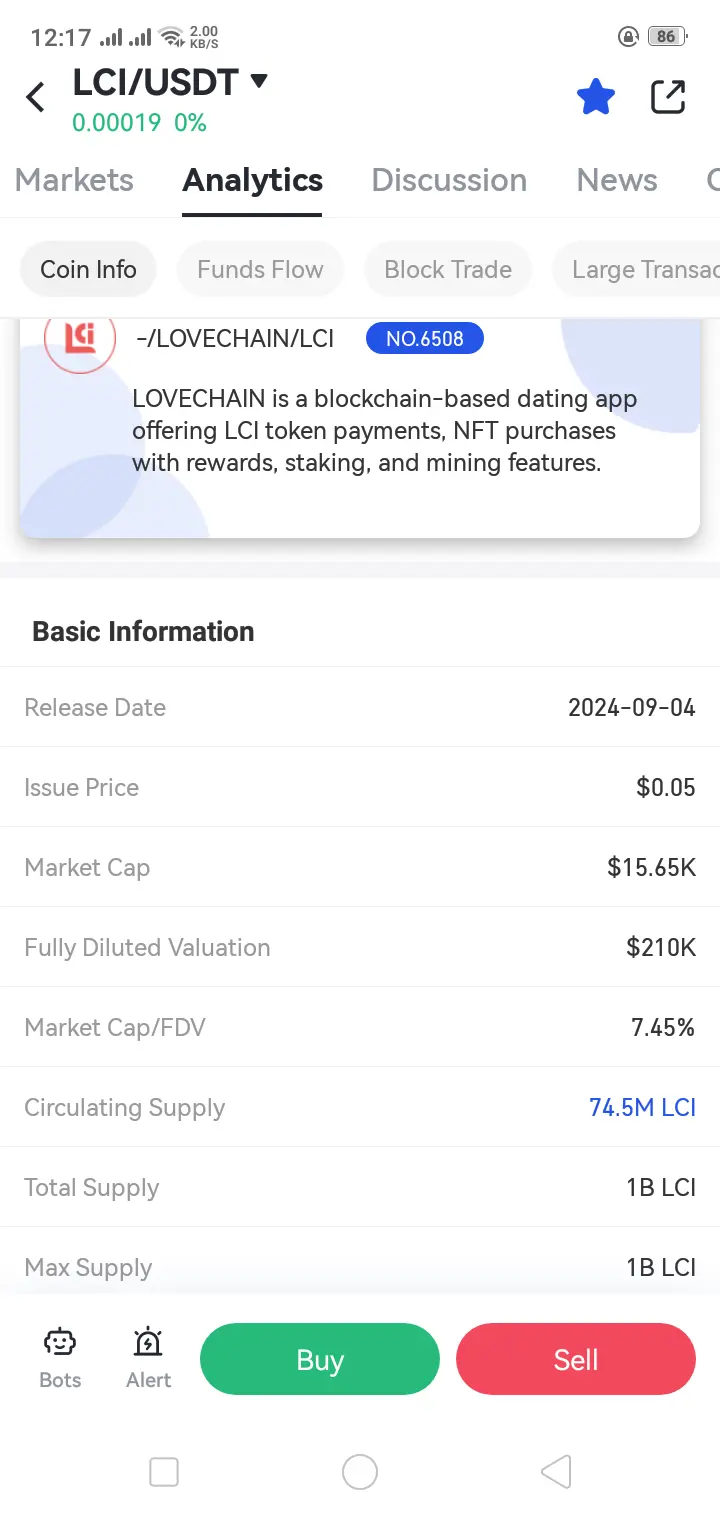
Task: Tap Android back triangle icon
Action: 556,1472
